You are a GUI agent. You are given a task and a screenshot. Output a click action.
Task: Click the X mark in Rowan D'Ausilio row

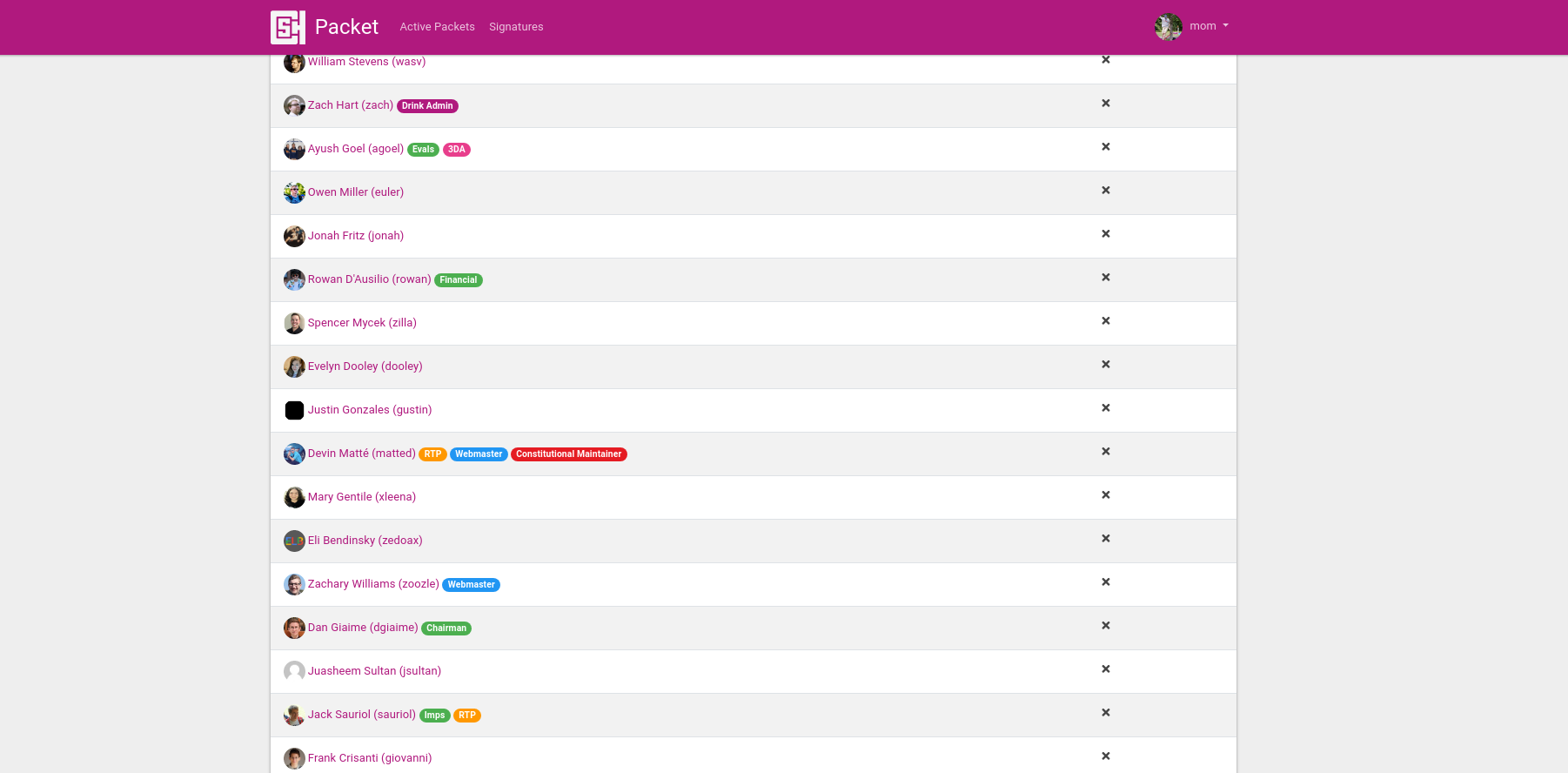point(1106,278)
